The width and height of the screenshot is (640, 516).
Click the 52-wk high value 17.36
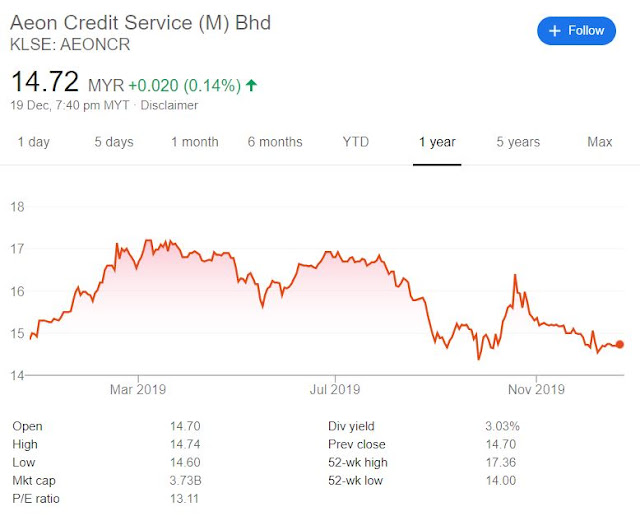(501, 463)
